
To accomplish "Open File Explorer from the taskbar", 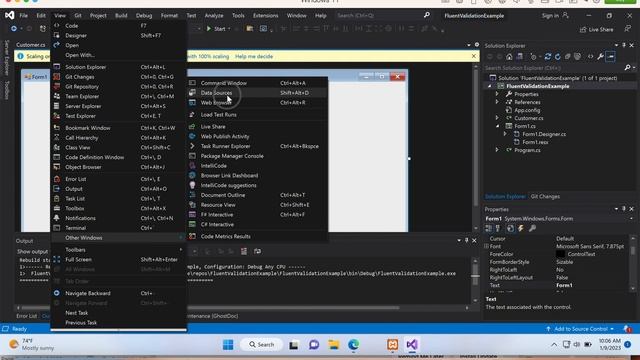I will point(333,345).
